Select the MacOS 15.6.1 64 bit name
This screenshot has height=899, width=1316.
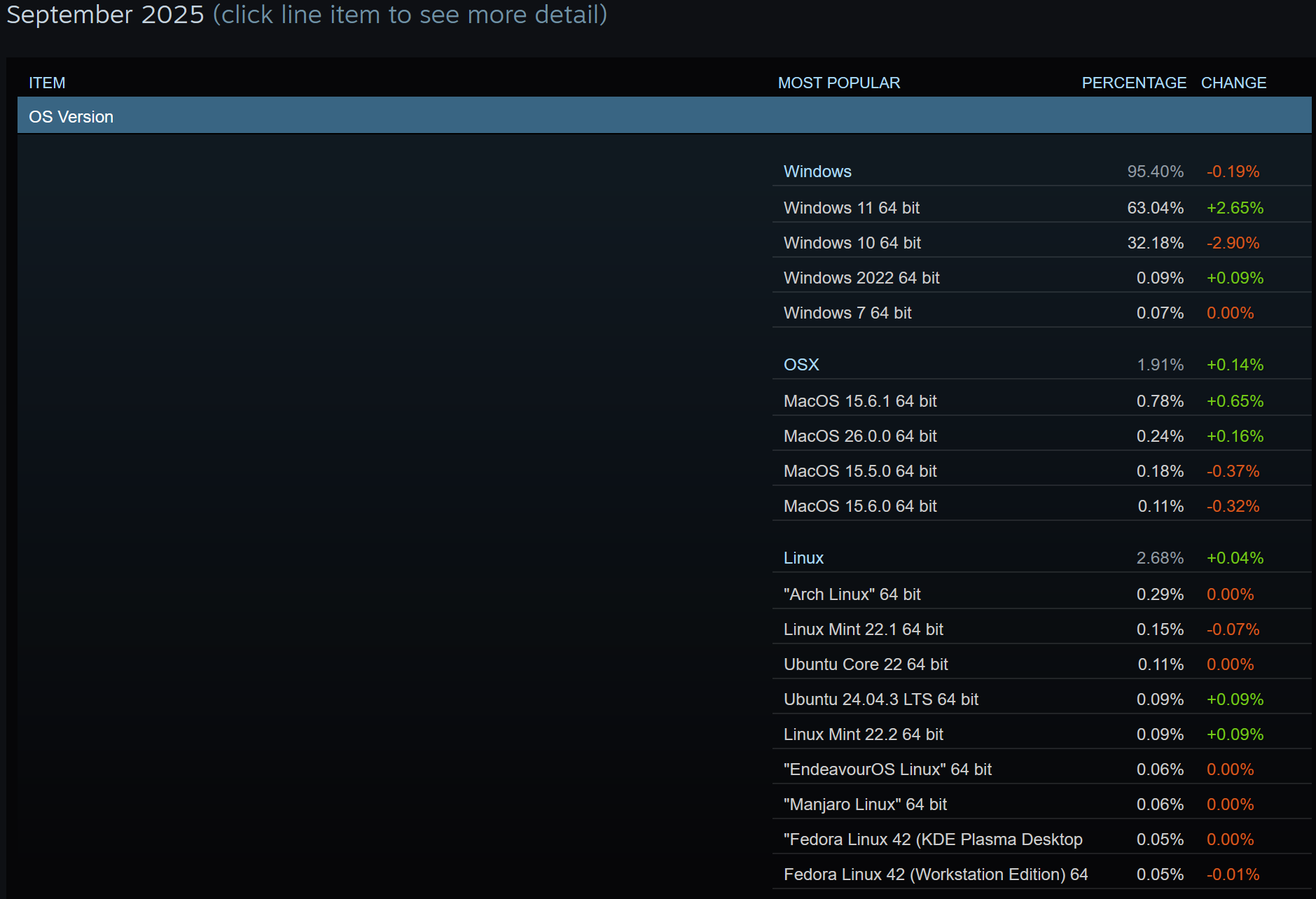click(860, 401)
